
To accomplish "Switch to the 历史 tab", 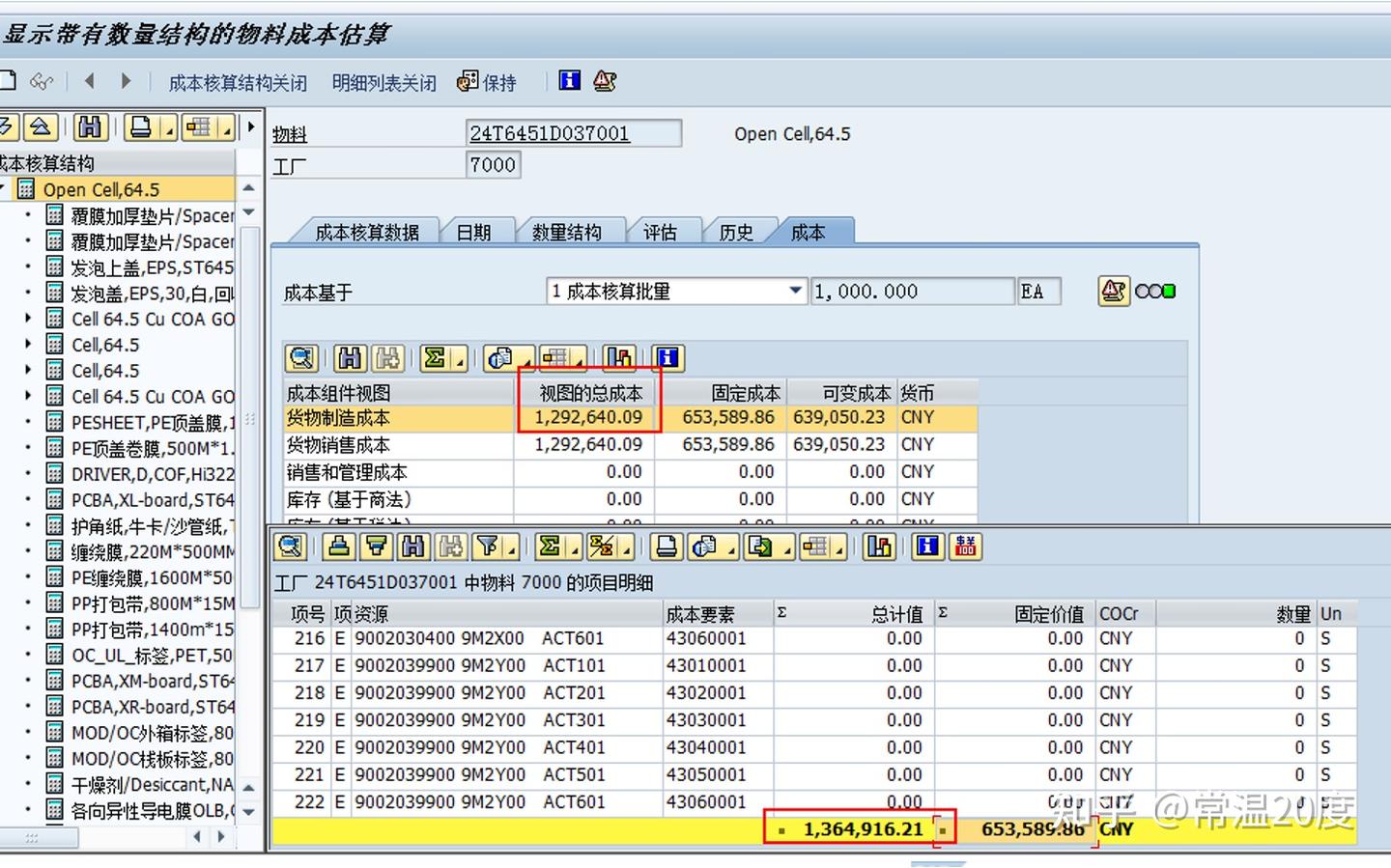I will coord(737,231).
